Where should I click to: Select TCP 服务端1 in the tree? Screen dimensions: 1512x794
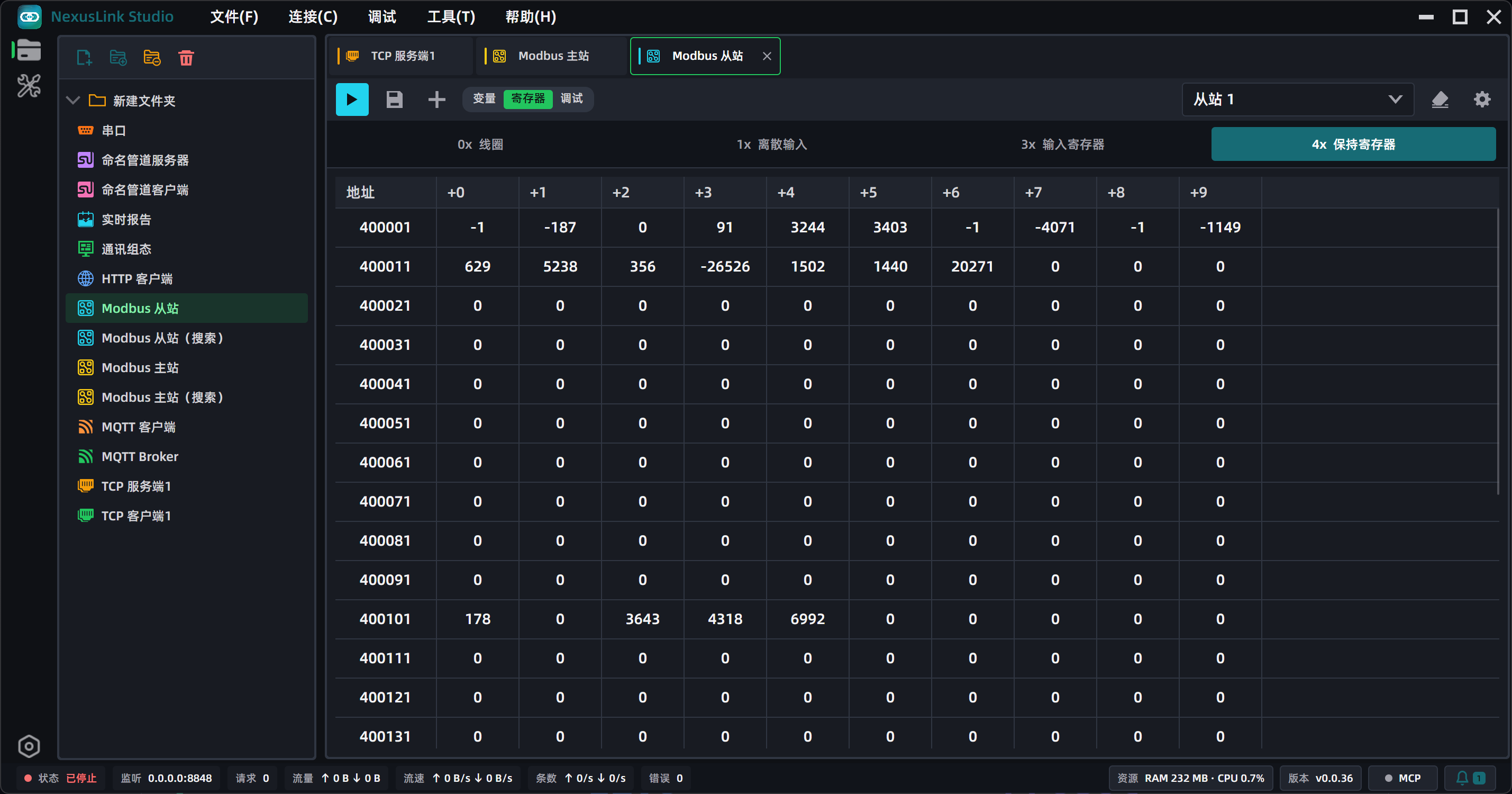[187, 486]
